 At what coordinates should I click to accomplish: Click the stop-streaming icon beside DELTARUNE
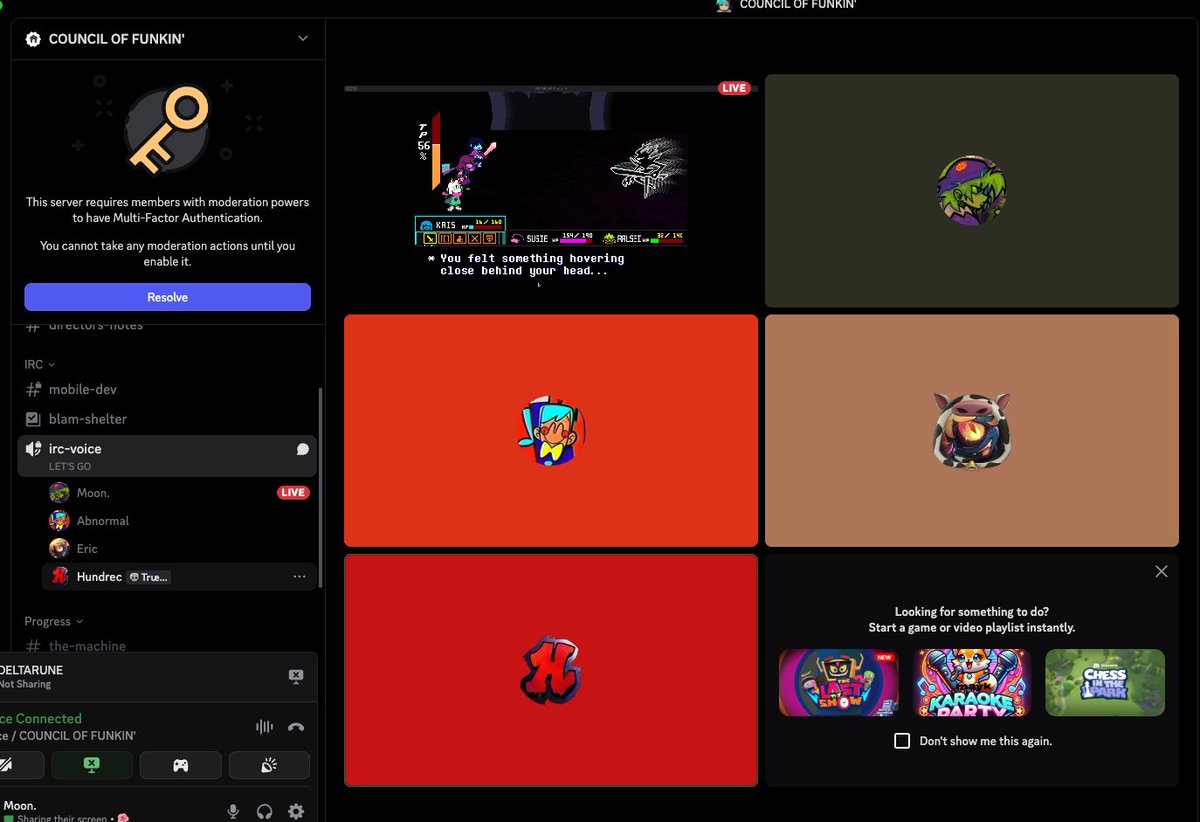point(295,677)
